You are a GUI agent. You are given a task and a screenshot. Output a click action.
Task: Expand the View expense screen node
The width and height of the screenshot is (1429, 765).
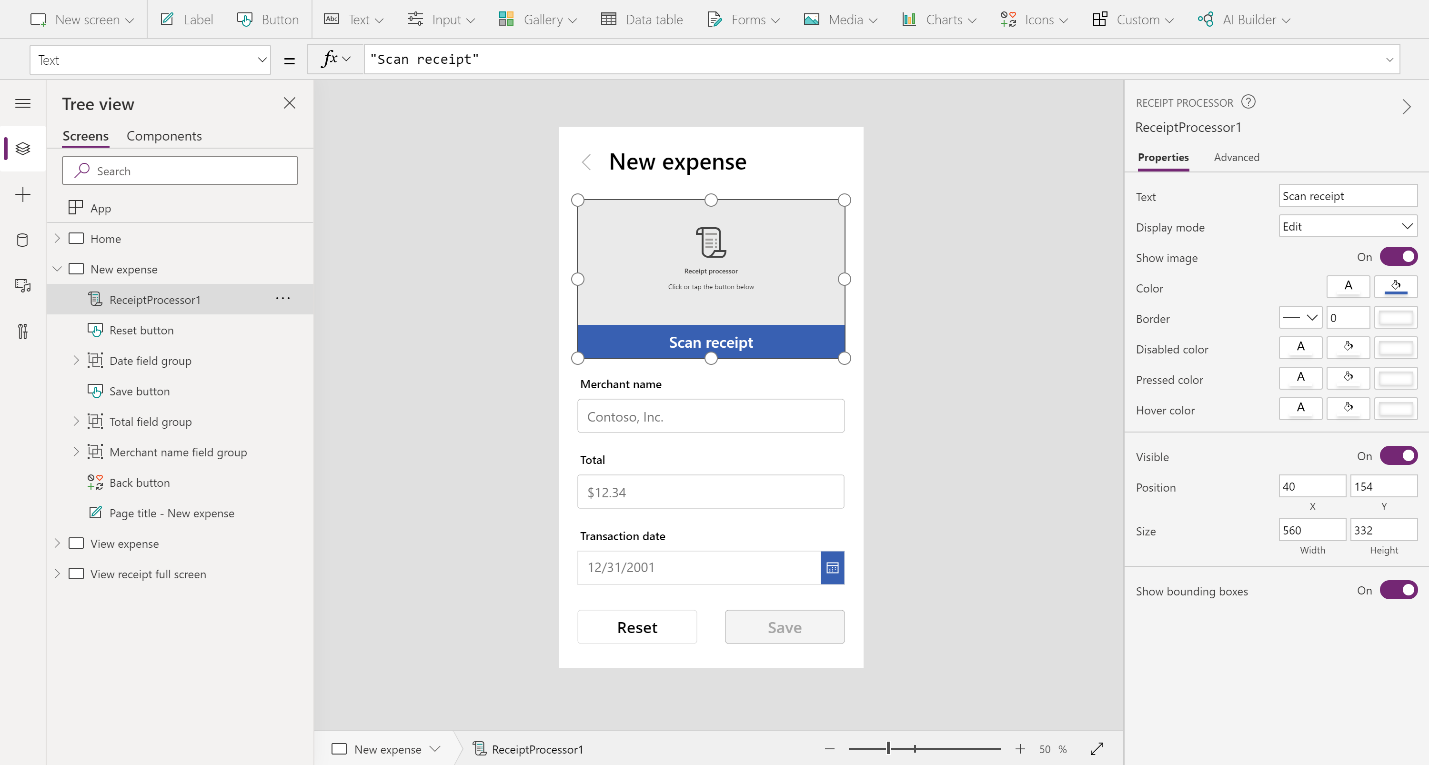(x=58, y=543)
